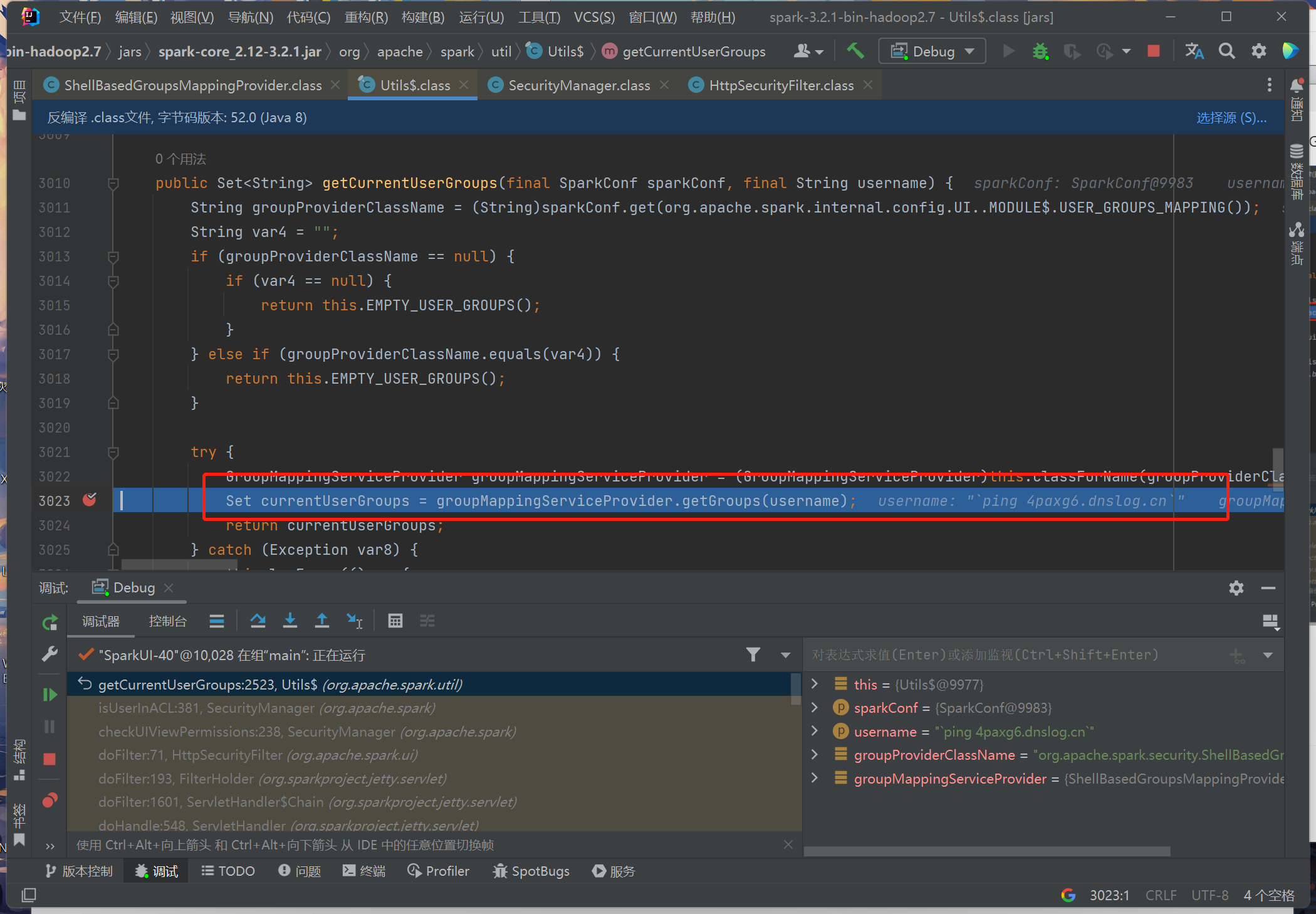Open the VCS(S) menu
The image size is (1316, 914).
(x=593, y=17)
